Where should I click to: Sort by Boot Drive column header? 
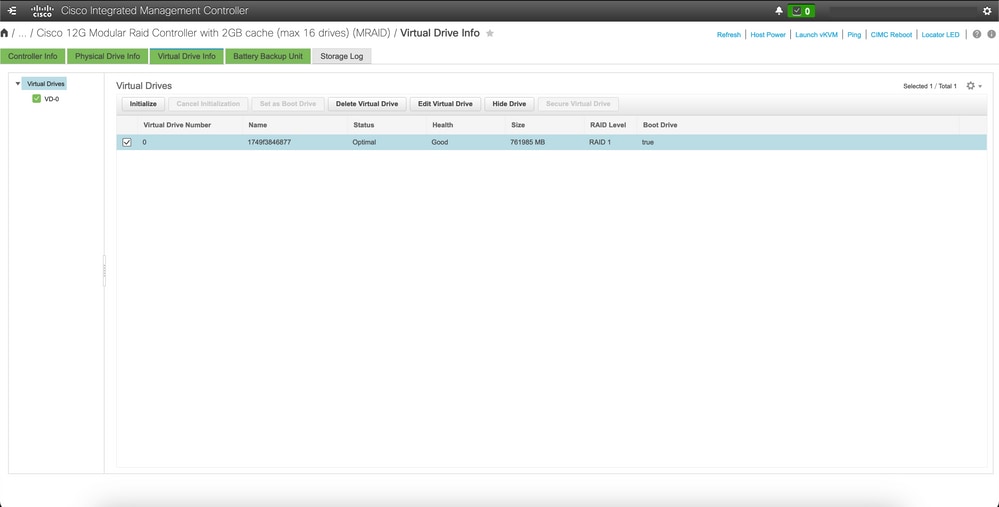click(660, 125)
